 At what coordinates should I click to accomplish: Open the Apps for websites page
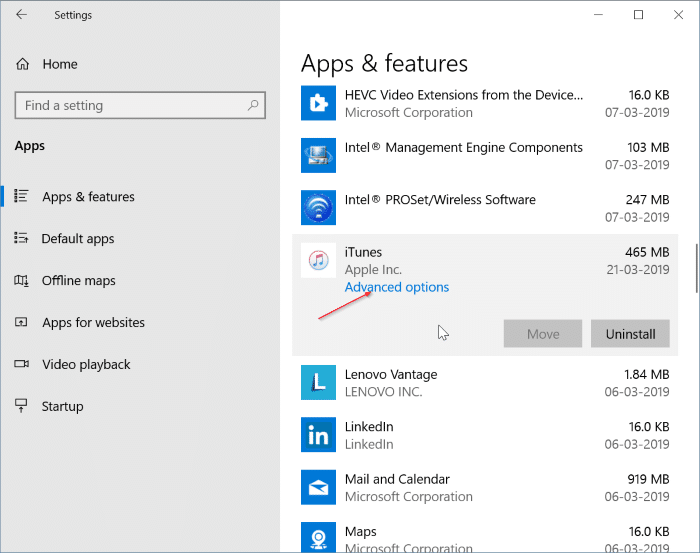tap(93, 322)
